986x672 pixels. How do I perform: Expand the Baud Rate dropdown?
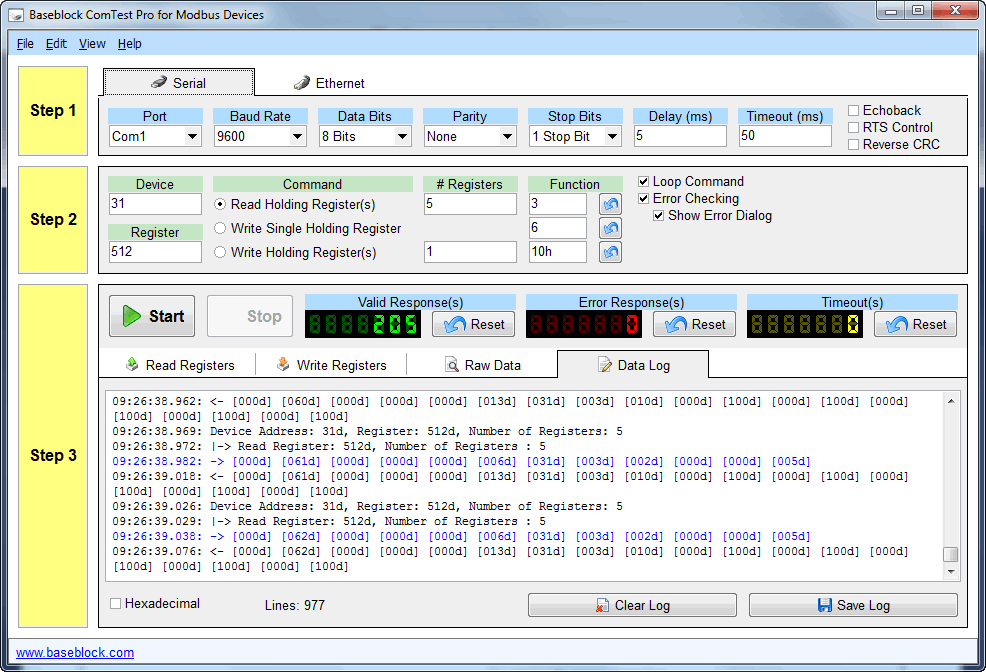(x=297, y=136)
